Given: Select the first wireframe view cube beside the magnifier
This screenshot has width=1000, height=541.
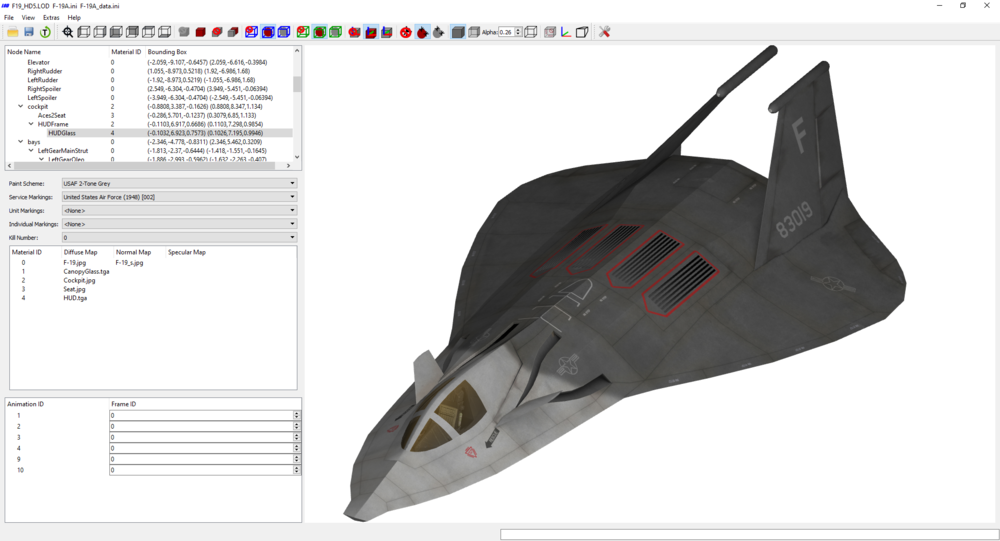Looking at the screenshot, I should click(x=84, y=32).
